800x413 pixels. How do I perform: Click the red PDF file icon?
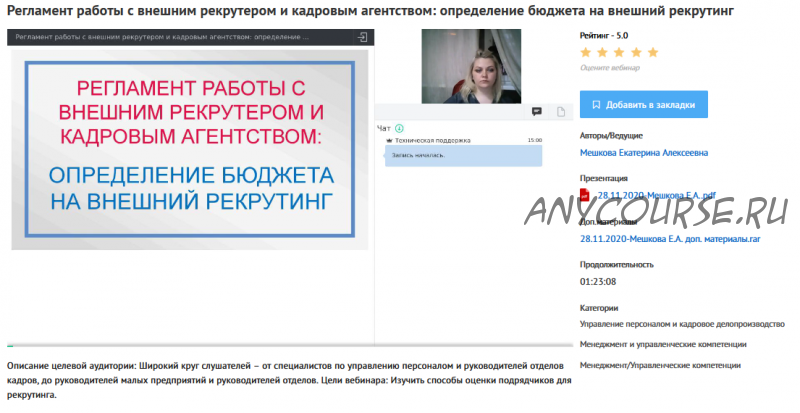click(x=586, y=194)
